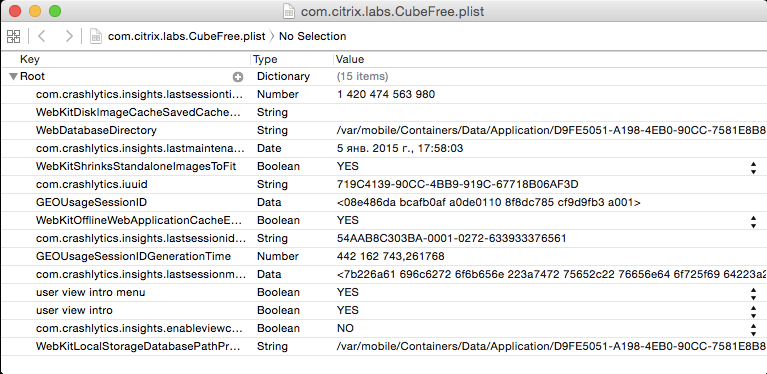Click Date type of lastmaintena… row
Image resolution: width=767 pixels, height=374 pixels.
(x=269, y=148)
